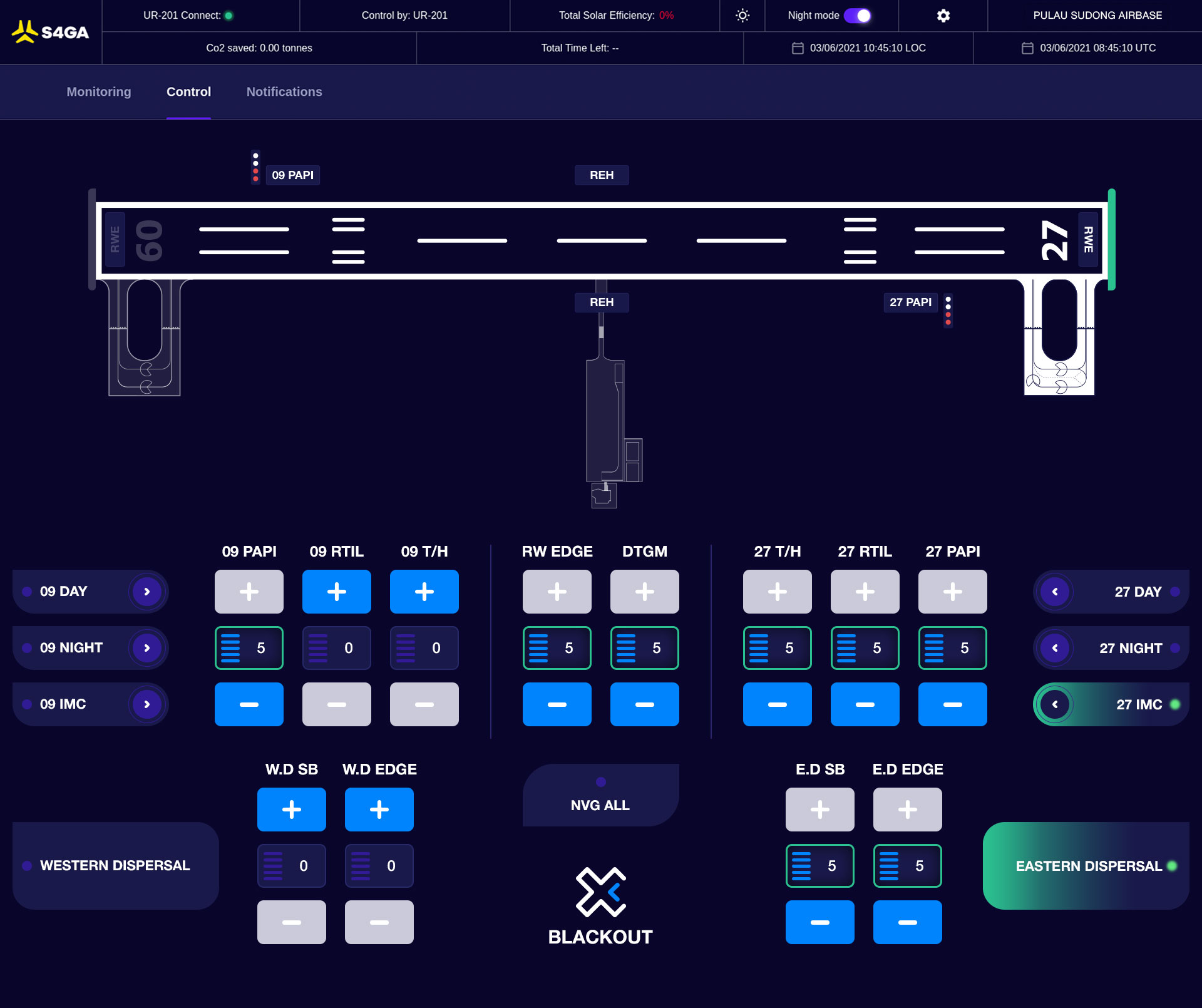Image resolution: width=1202 pixels, height=1008 pixels.
Task: Click the sun brightness icon
Action: [742, 16]
